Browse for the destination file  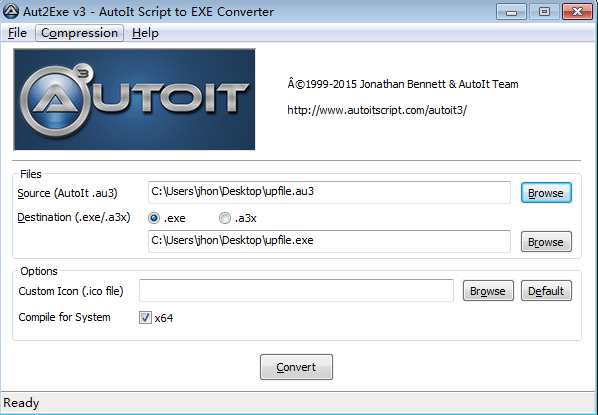546,241
